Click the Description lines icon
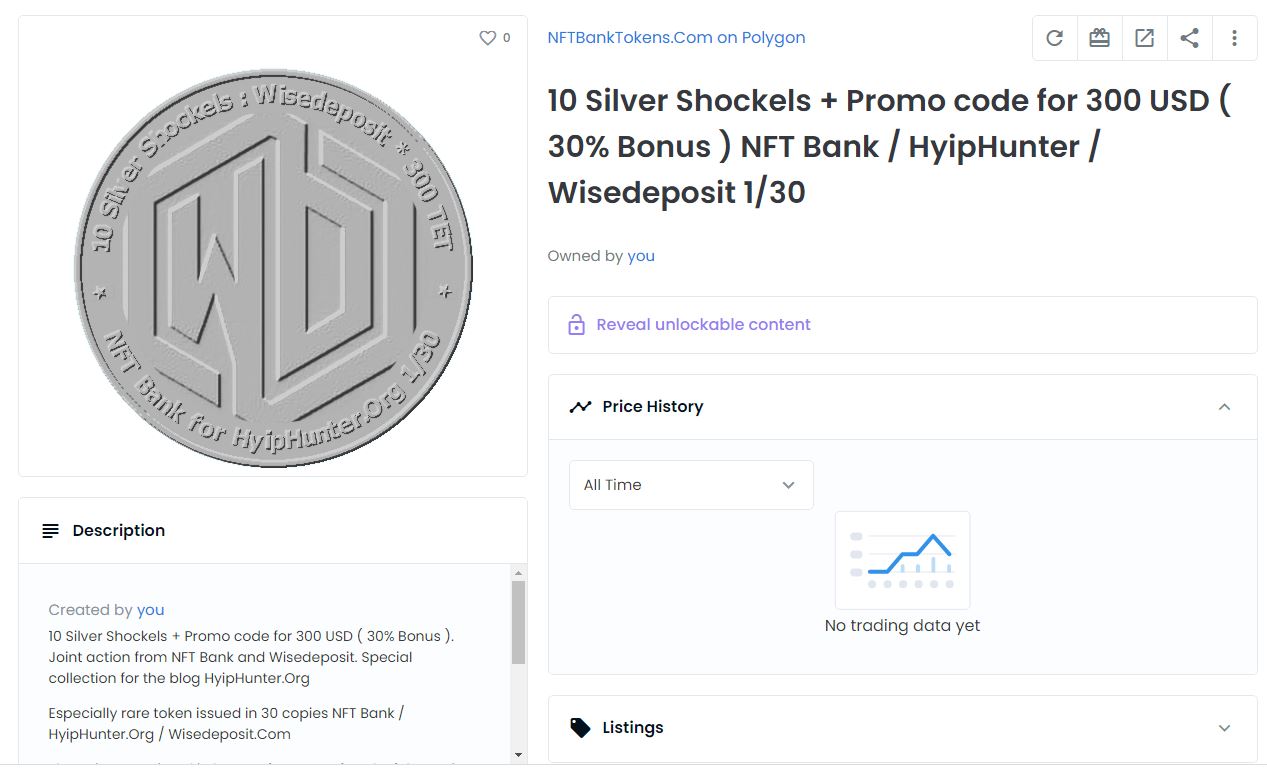This screenshot has height=770, width=1267. tap(51, 531)
